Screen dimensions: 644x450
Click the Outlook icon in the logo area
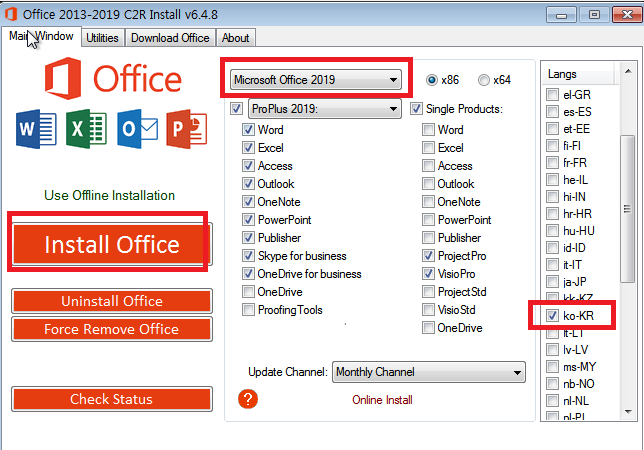tap(135, 128)
